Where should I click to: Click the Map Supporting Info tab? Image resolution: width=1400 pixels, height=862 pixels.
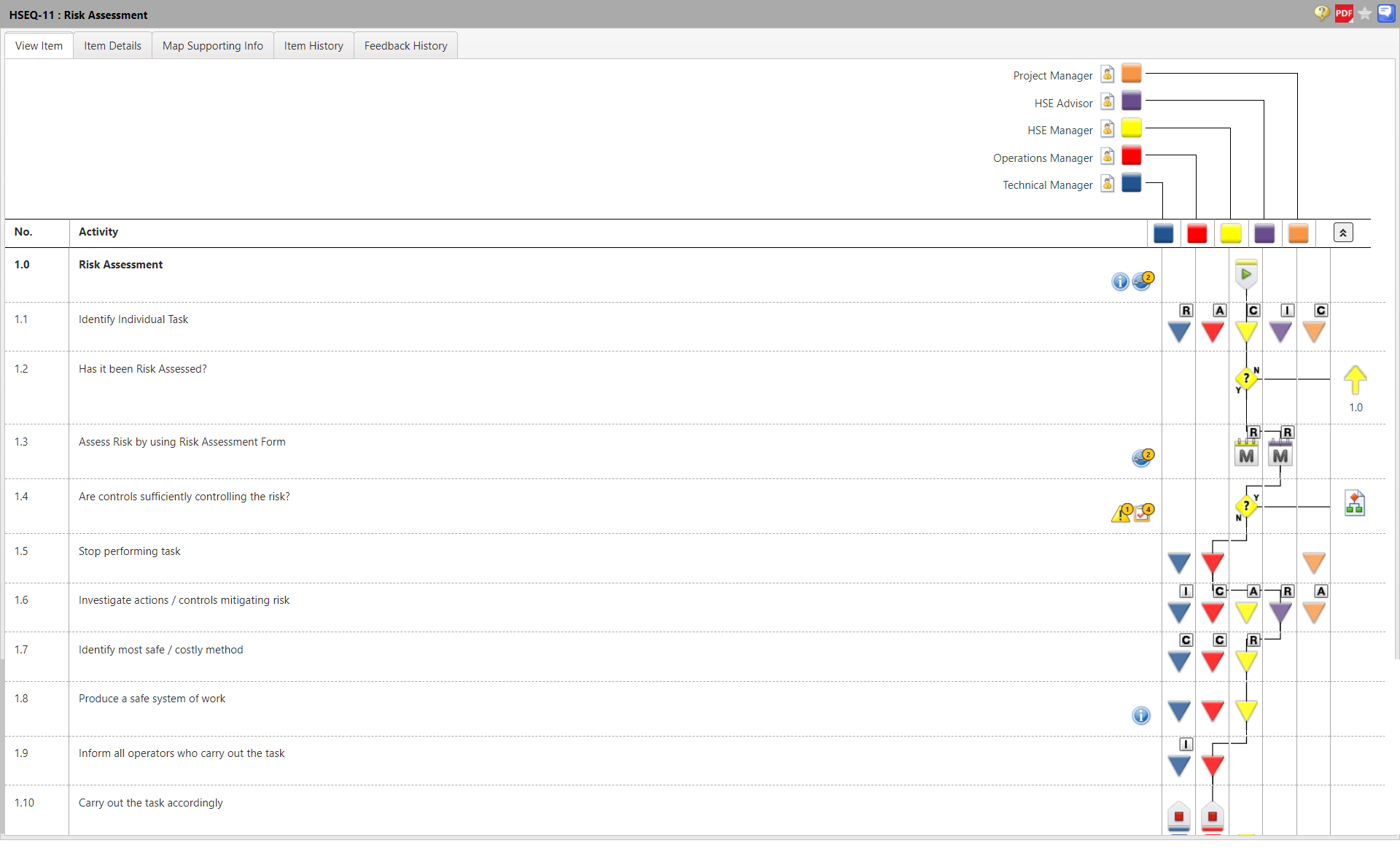point(211,46)
